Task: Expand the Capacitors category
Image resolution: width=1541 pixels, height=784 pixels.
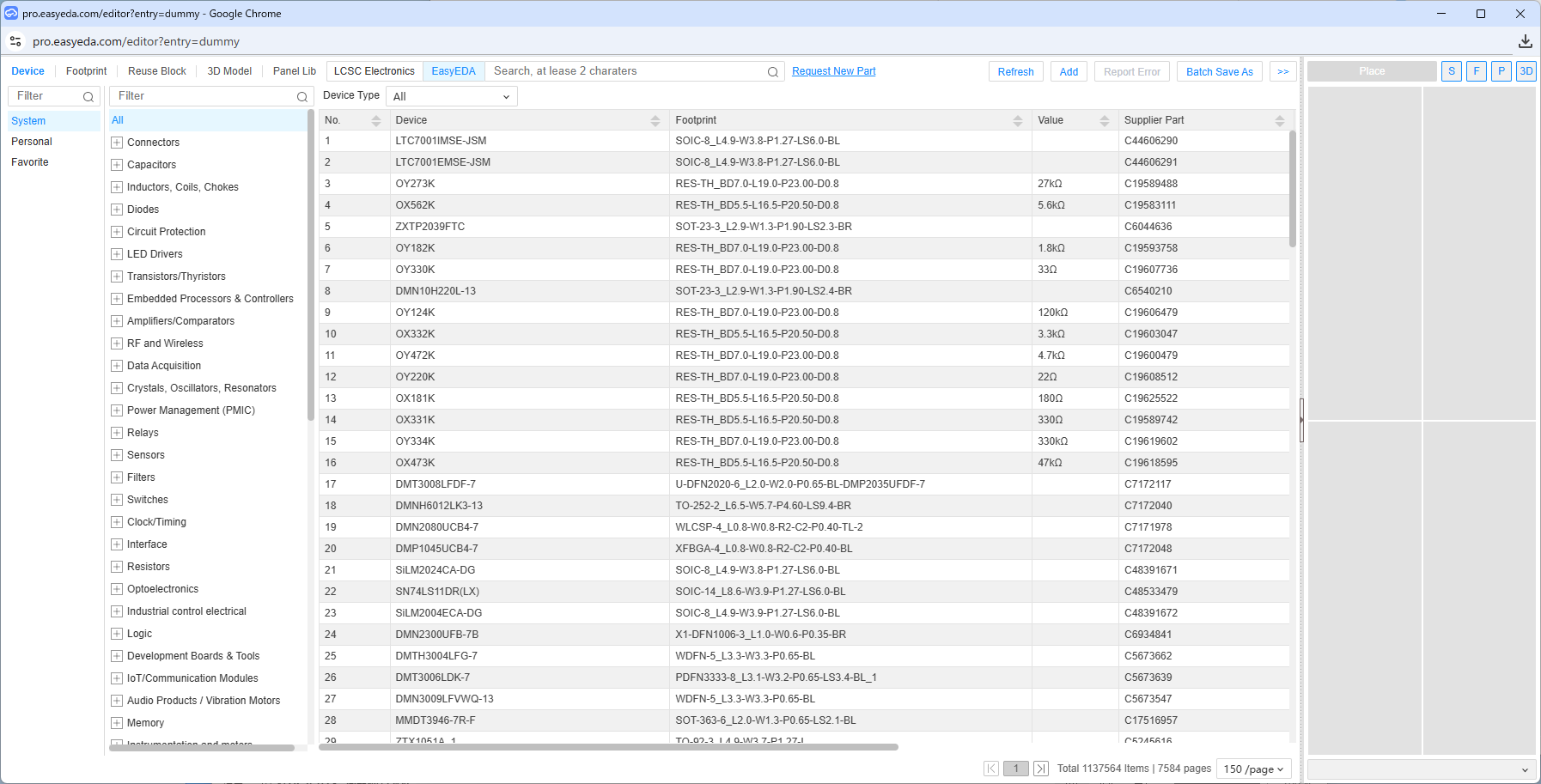Action: tap(117, 165)
